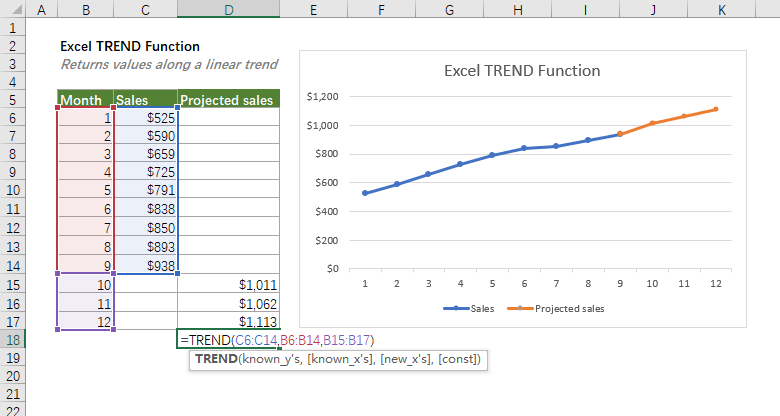780x416 pixels.
Task: Click the Month header cell
Action: 85,100
